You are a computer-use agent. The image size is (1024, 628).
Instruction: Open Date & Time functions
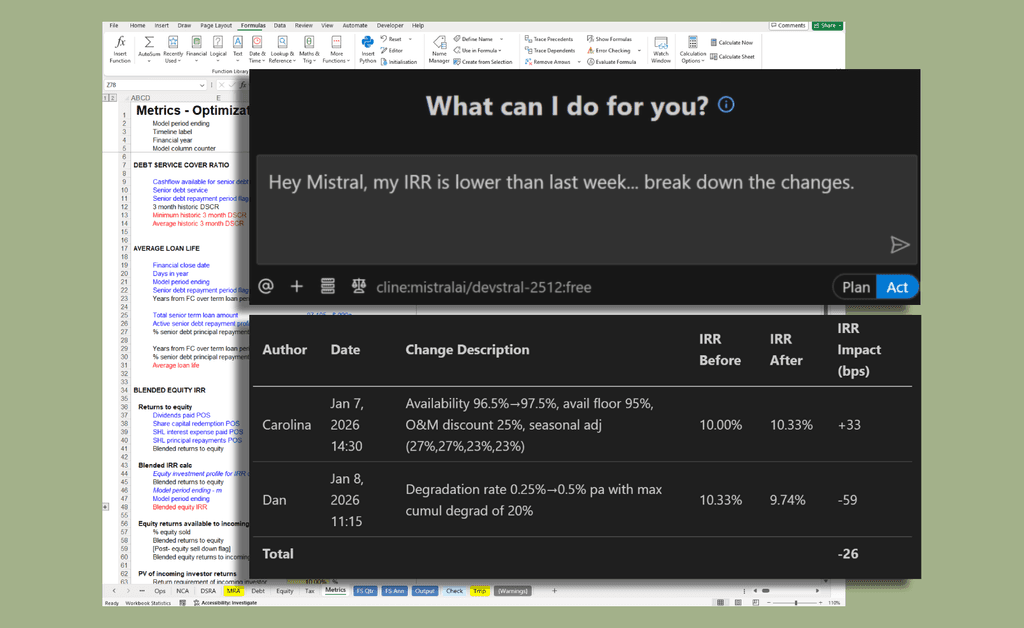click(x=257, y=50)
